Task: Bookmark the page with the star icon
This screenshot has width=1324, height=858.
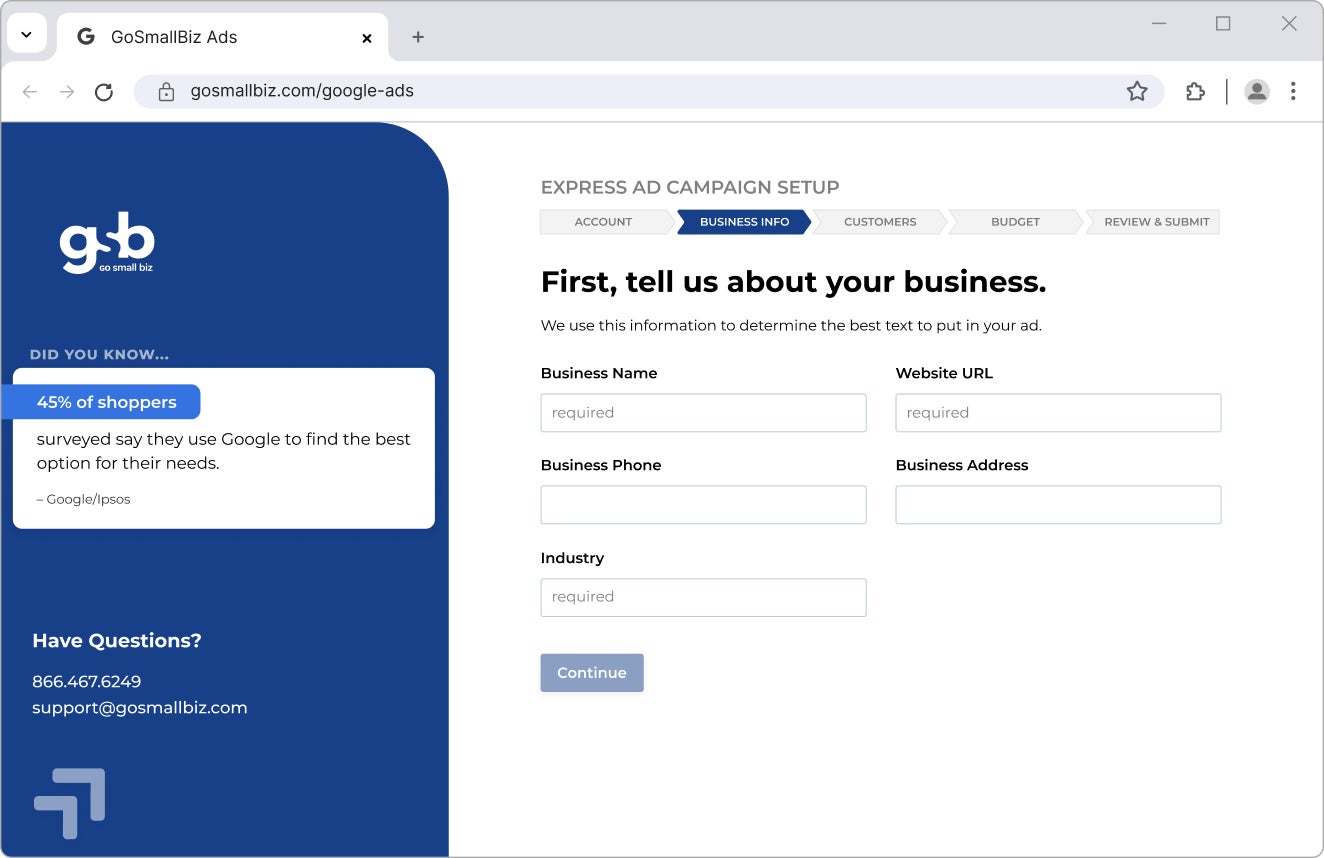Action: [1137, 92]
